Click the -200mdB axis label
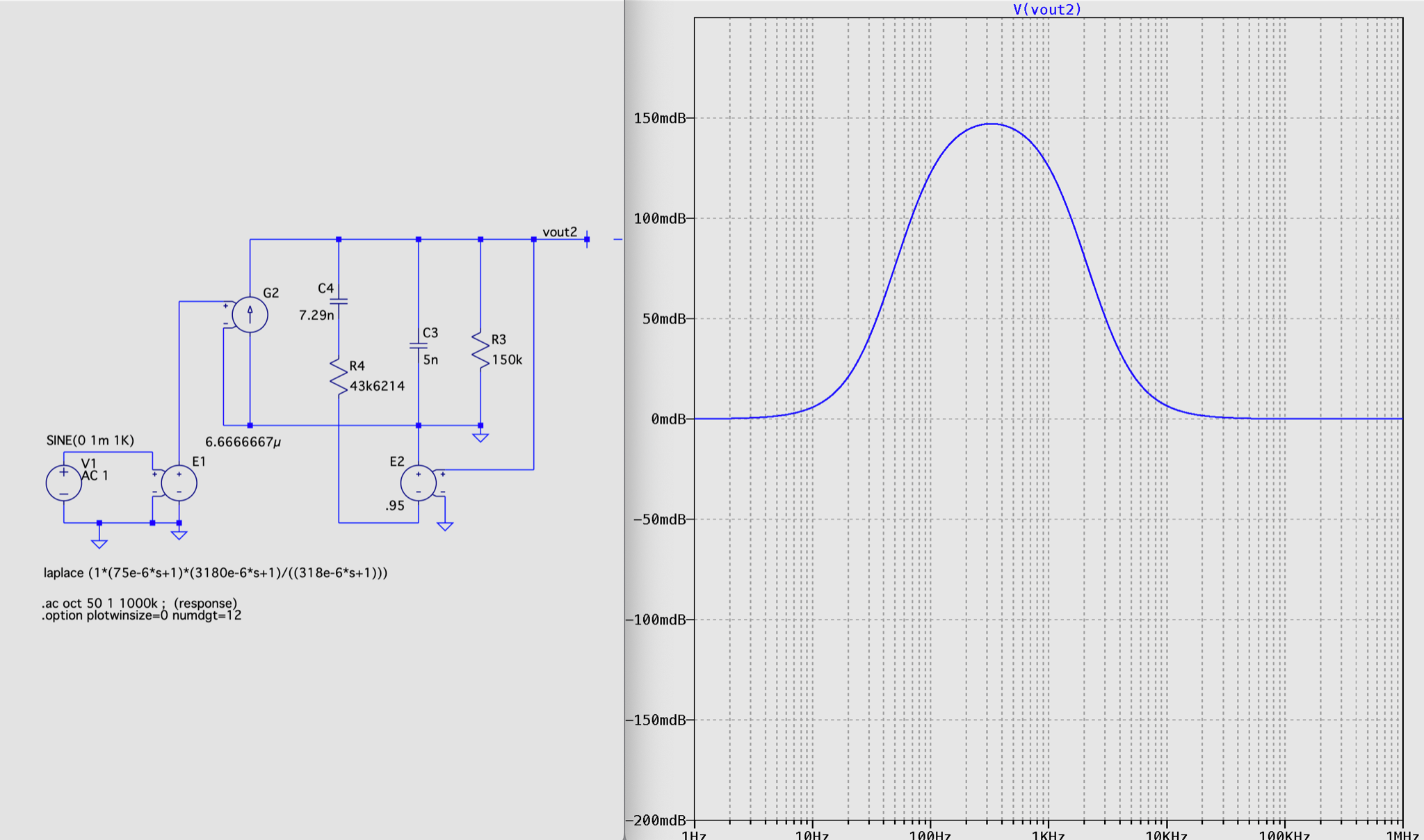 pyautogui.click(x=656, y=821)
